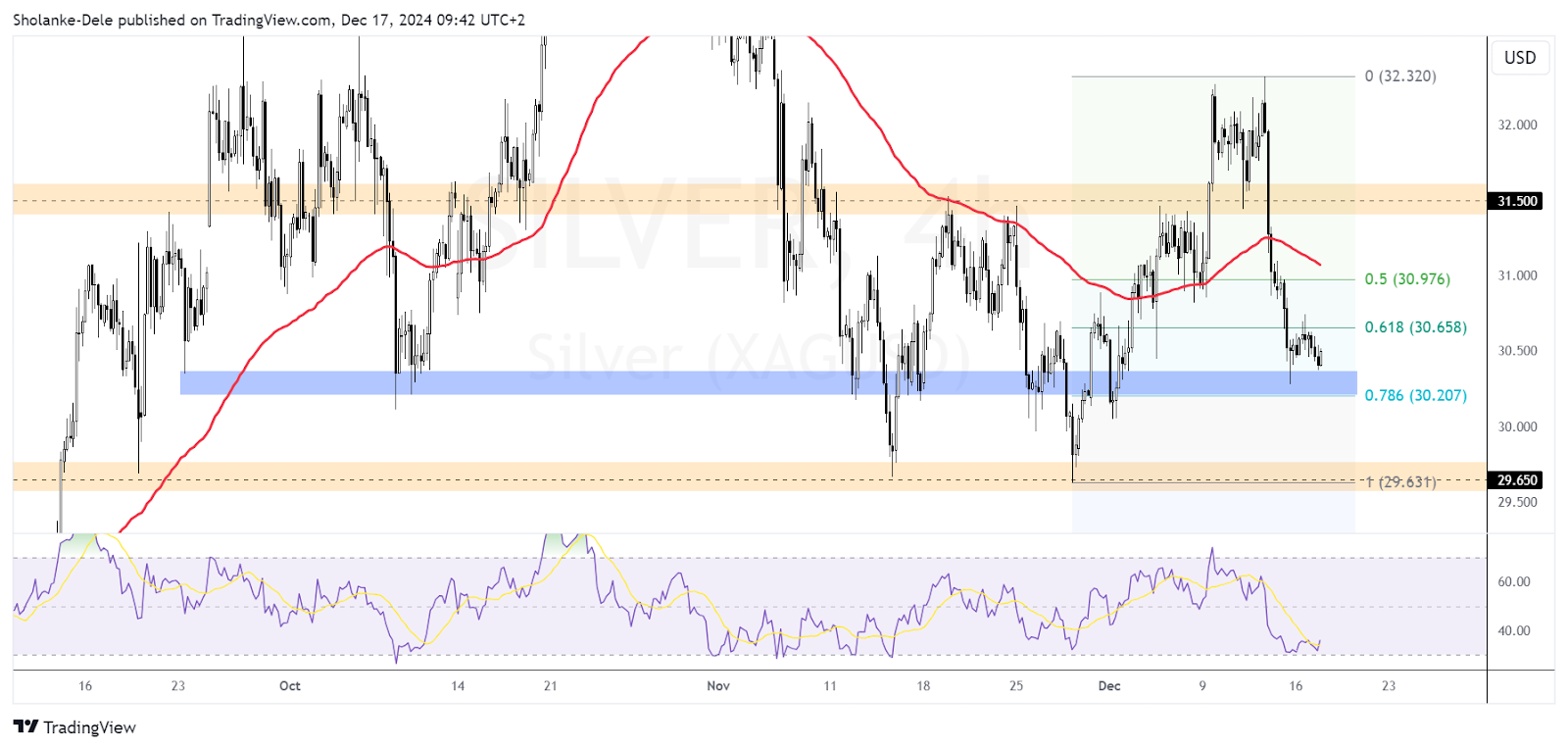Click the 60.00 RSI axis value

(x=1514, y=582)
